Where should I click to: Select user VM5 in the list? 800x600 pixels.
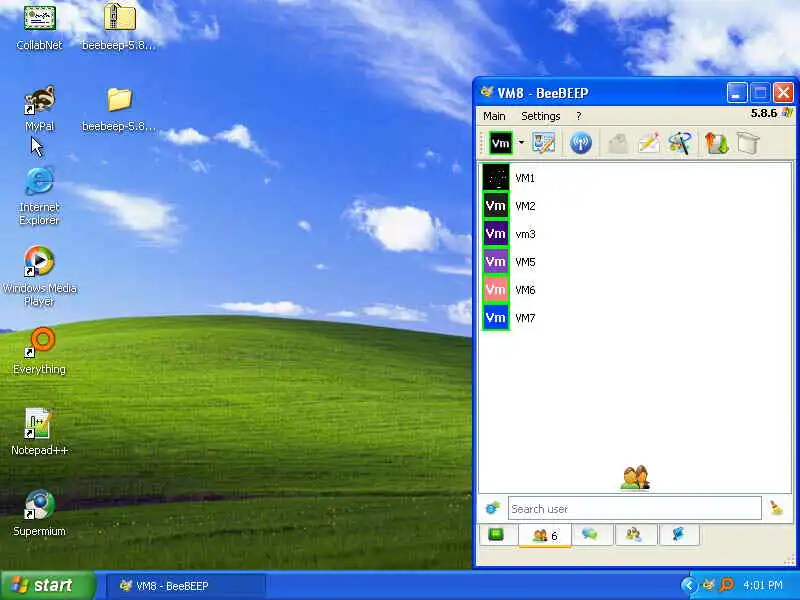pos(635,262)
